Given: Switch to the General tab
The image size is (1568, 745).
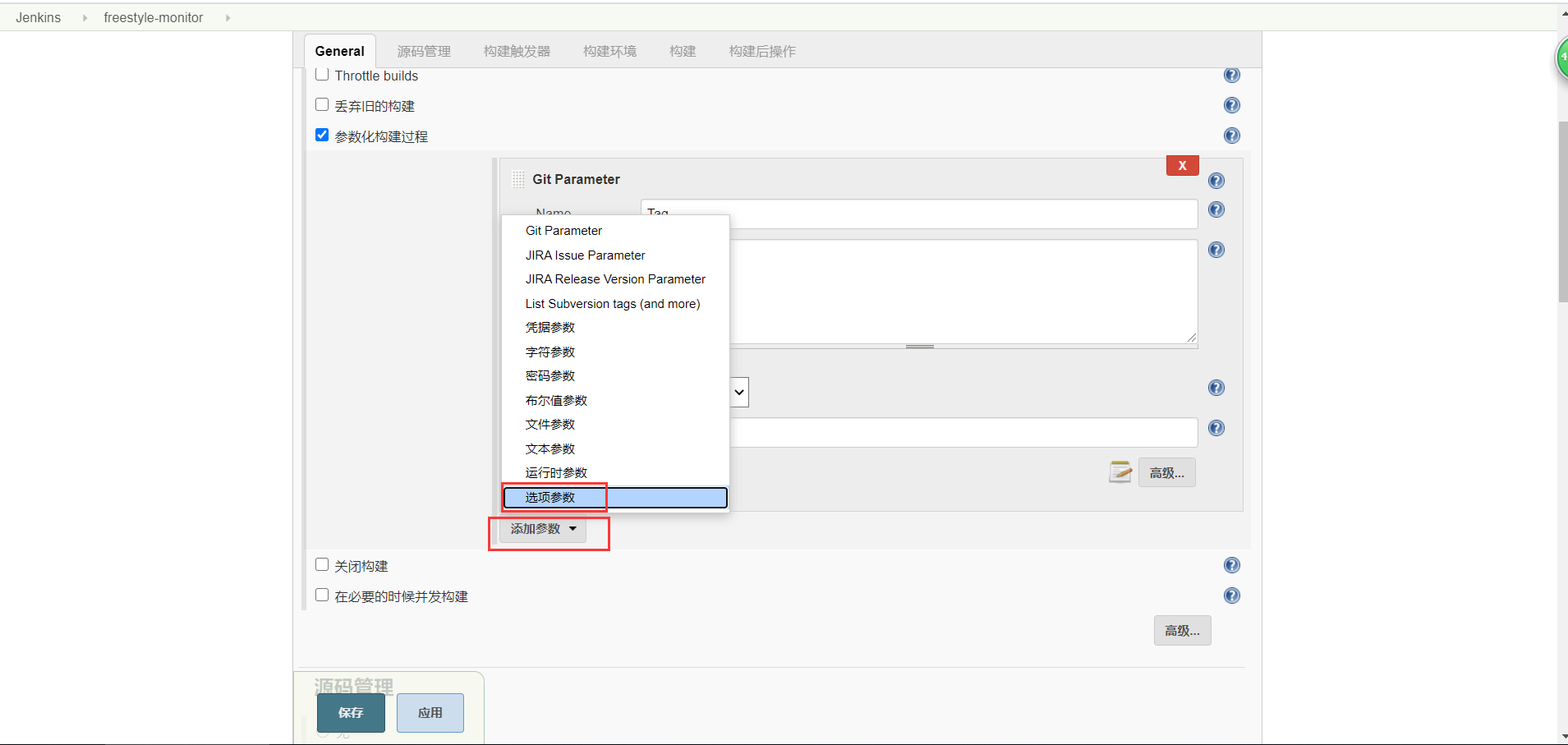Looking at the screenshot, I should point(339,51).
